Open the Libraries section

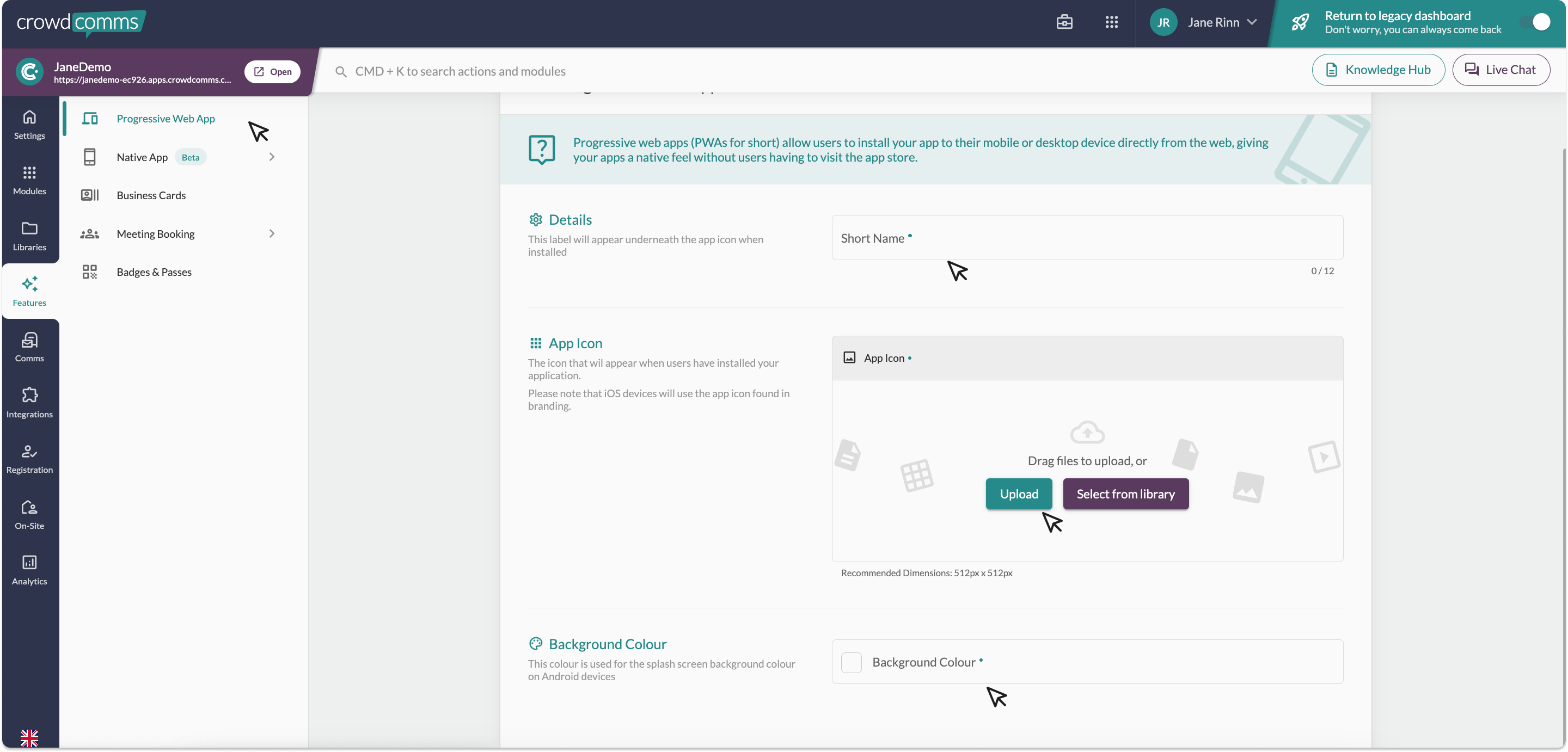pyautogui.click(x=29, y=236)
